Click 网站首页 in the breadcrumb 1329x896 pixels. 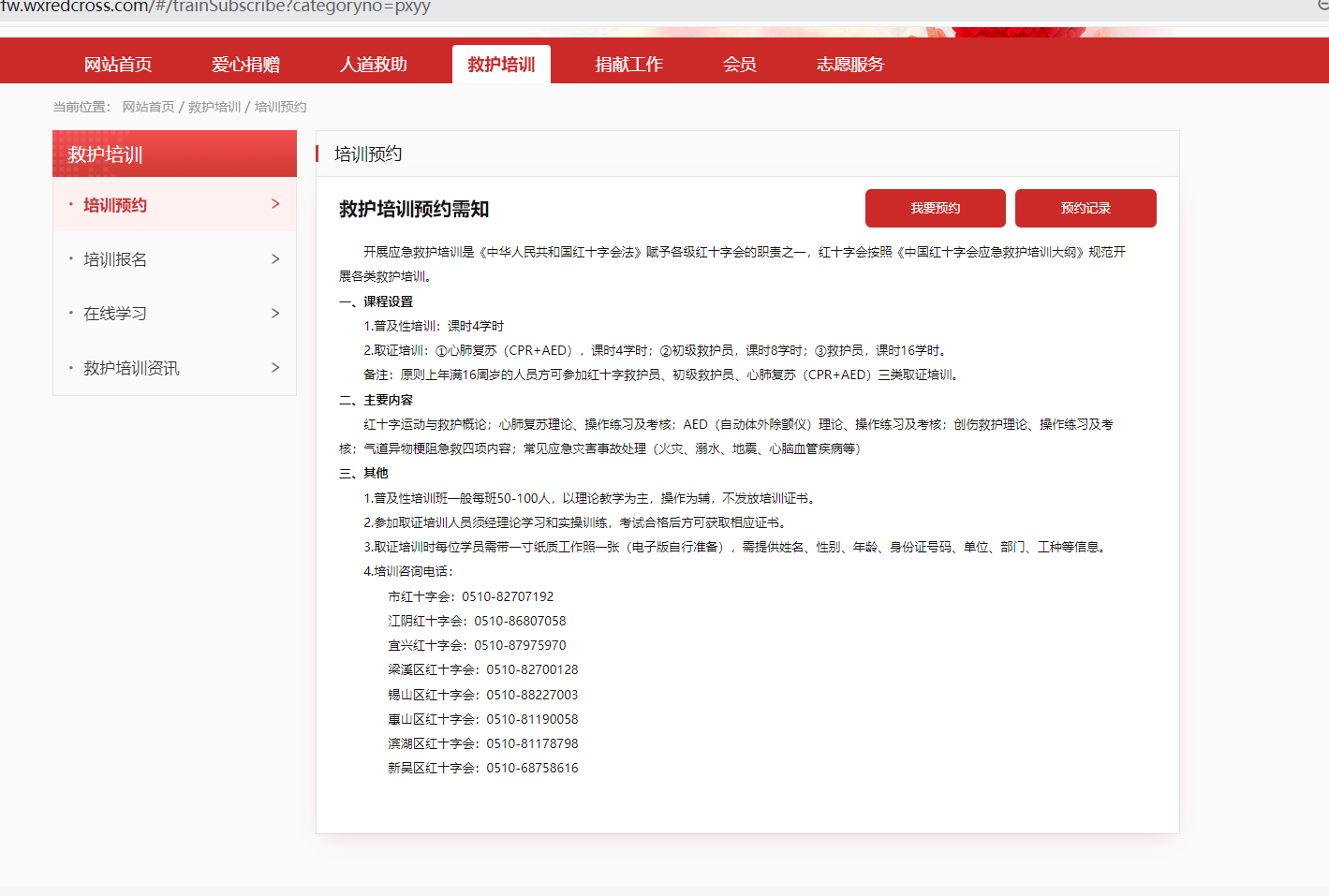[148, 107]
